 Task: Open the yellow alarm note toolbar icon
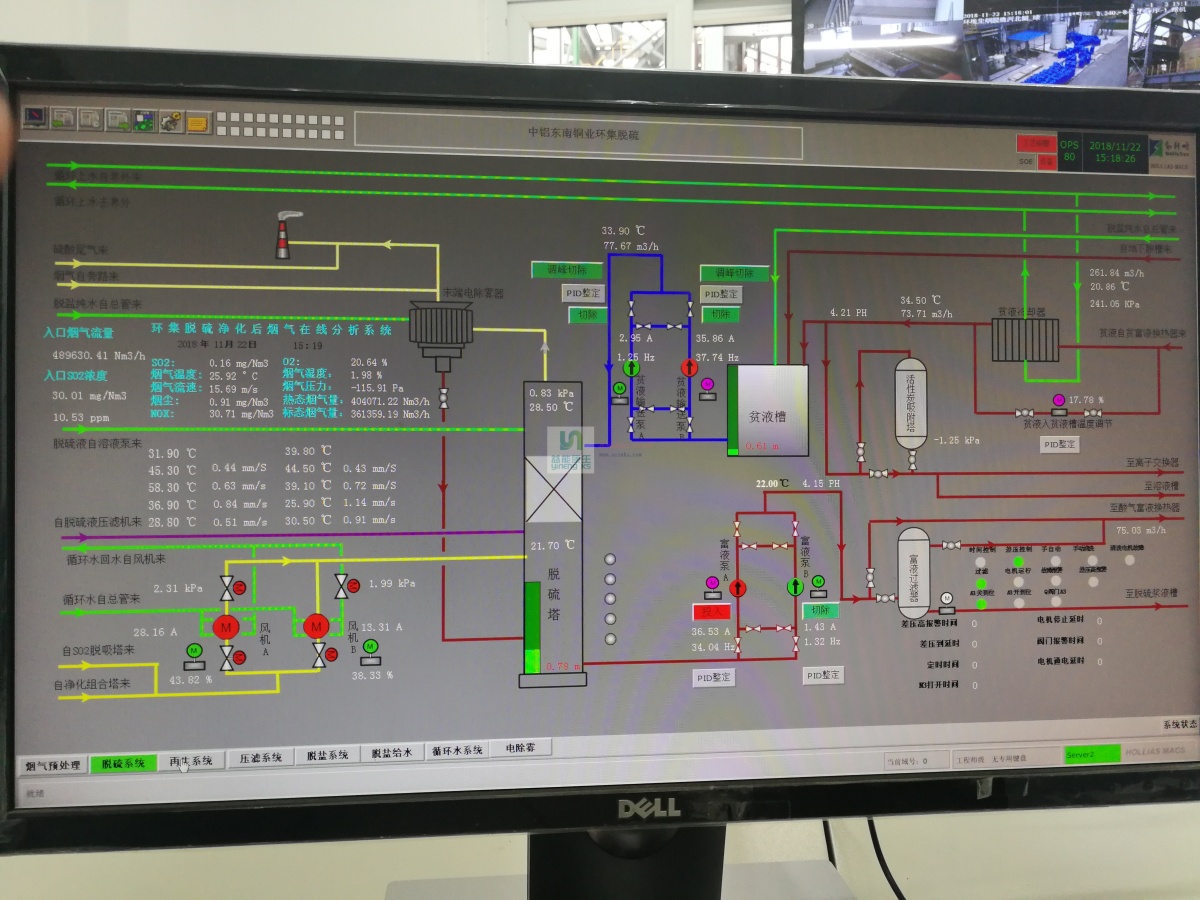[x=198, y=123]
